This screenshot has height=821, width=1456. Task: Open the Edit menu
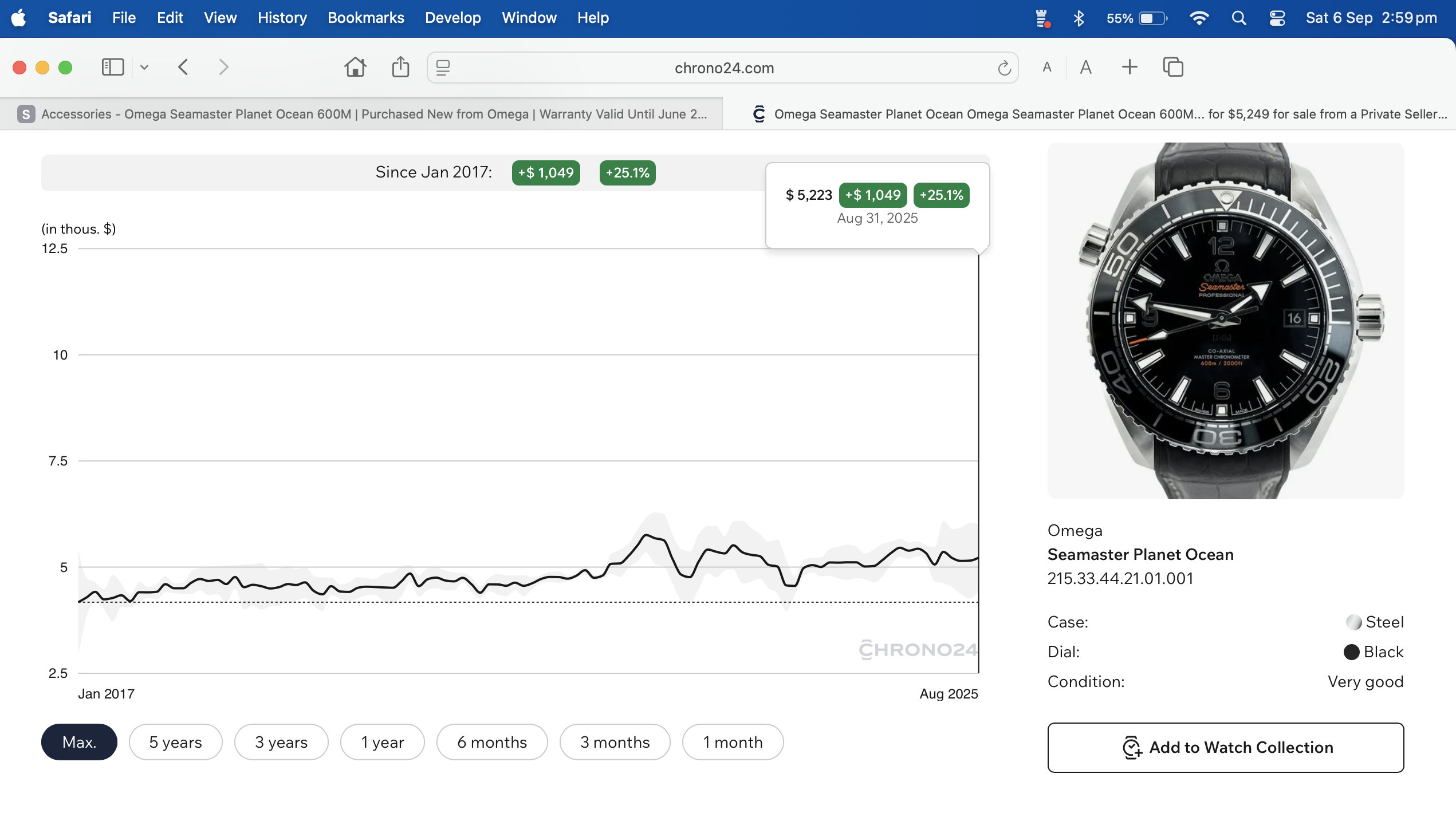(x=170, y=18)
